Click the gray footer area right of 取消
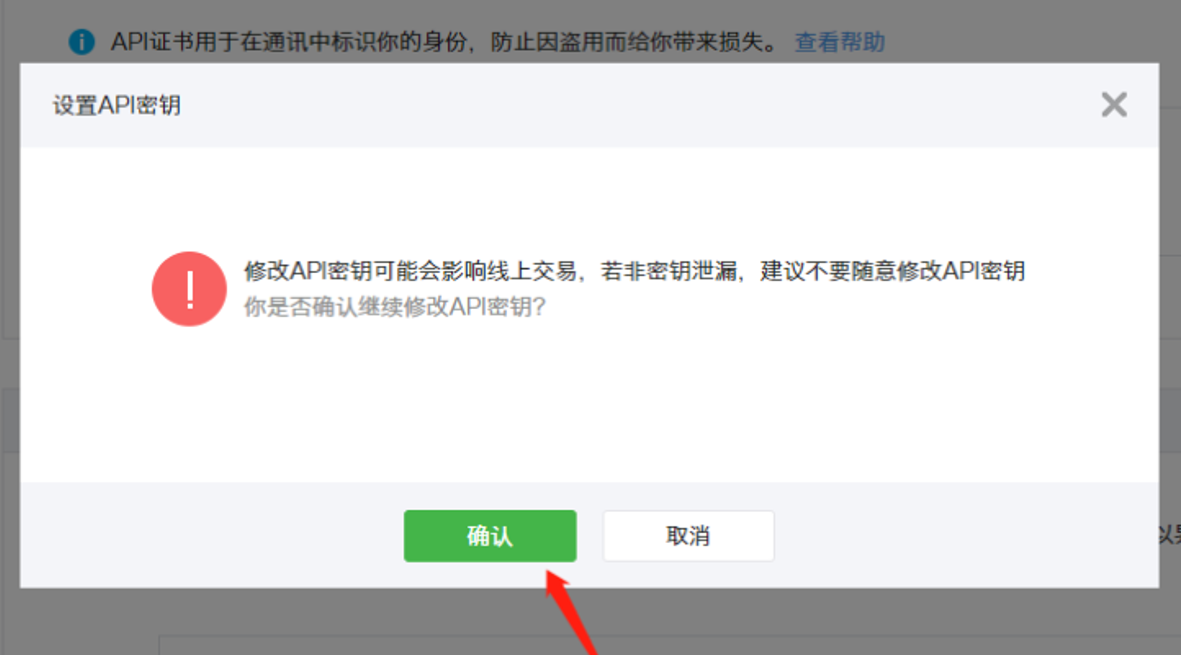This screenshot has height=655, width=1182. click(x=965, y=536)
